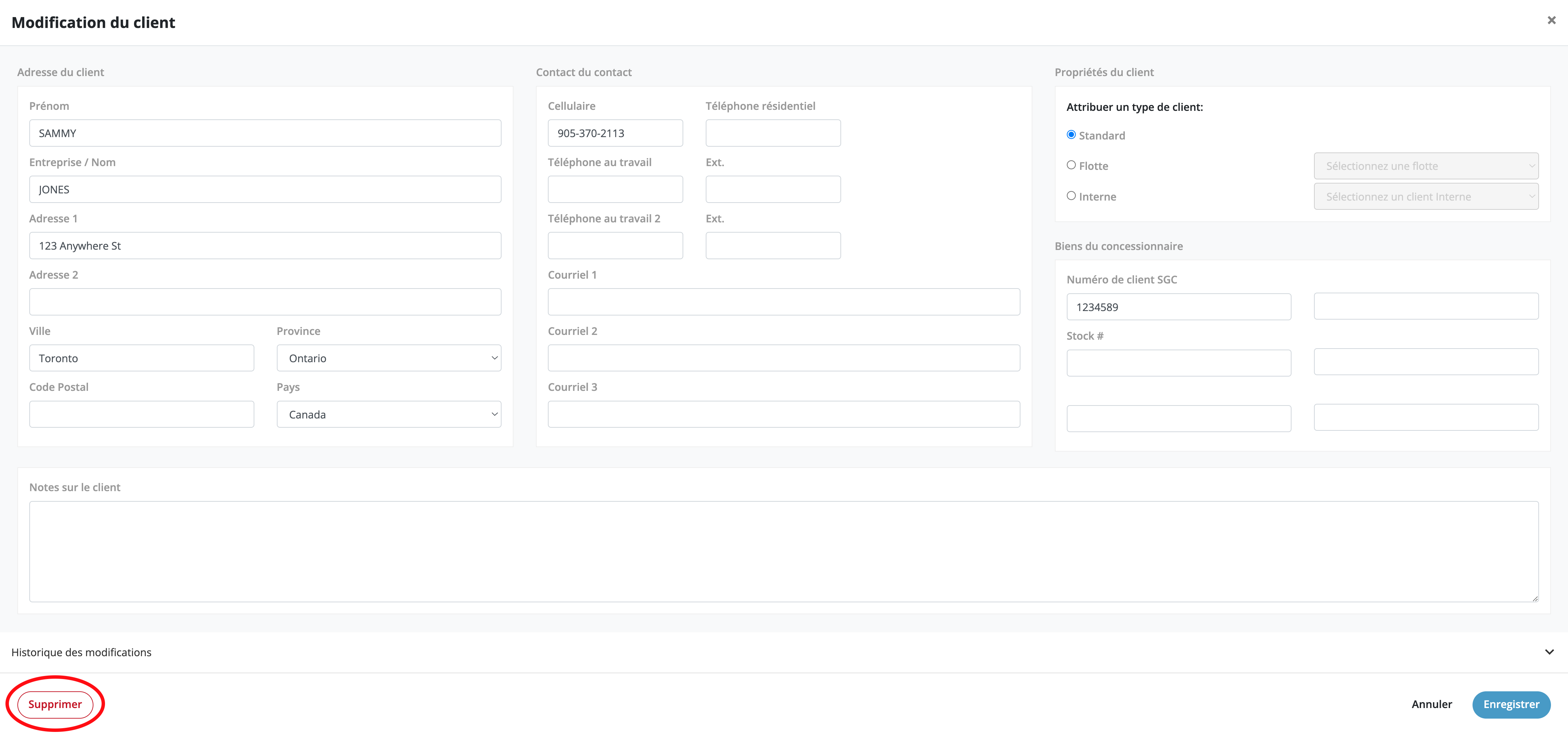Screen dimensions: 1568x736
Task: Click the Code Postal input field
Action: point(141,414)
